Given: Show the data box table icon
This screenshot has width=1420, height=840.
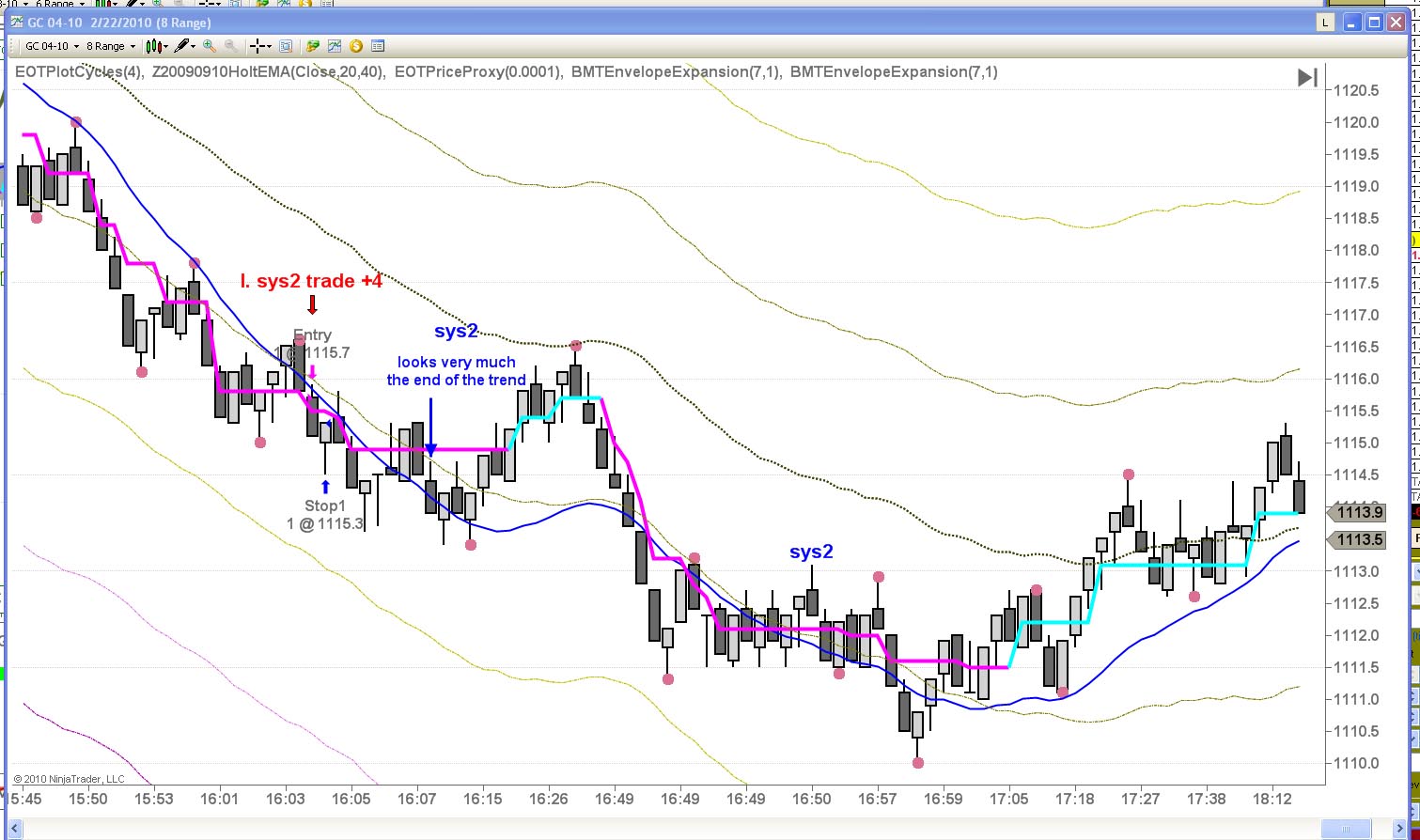Looking at the screenshot, I should click(378, 45).
